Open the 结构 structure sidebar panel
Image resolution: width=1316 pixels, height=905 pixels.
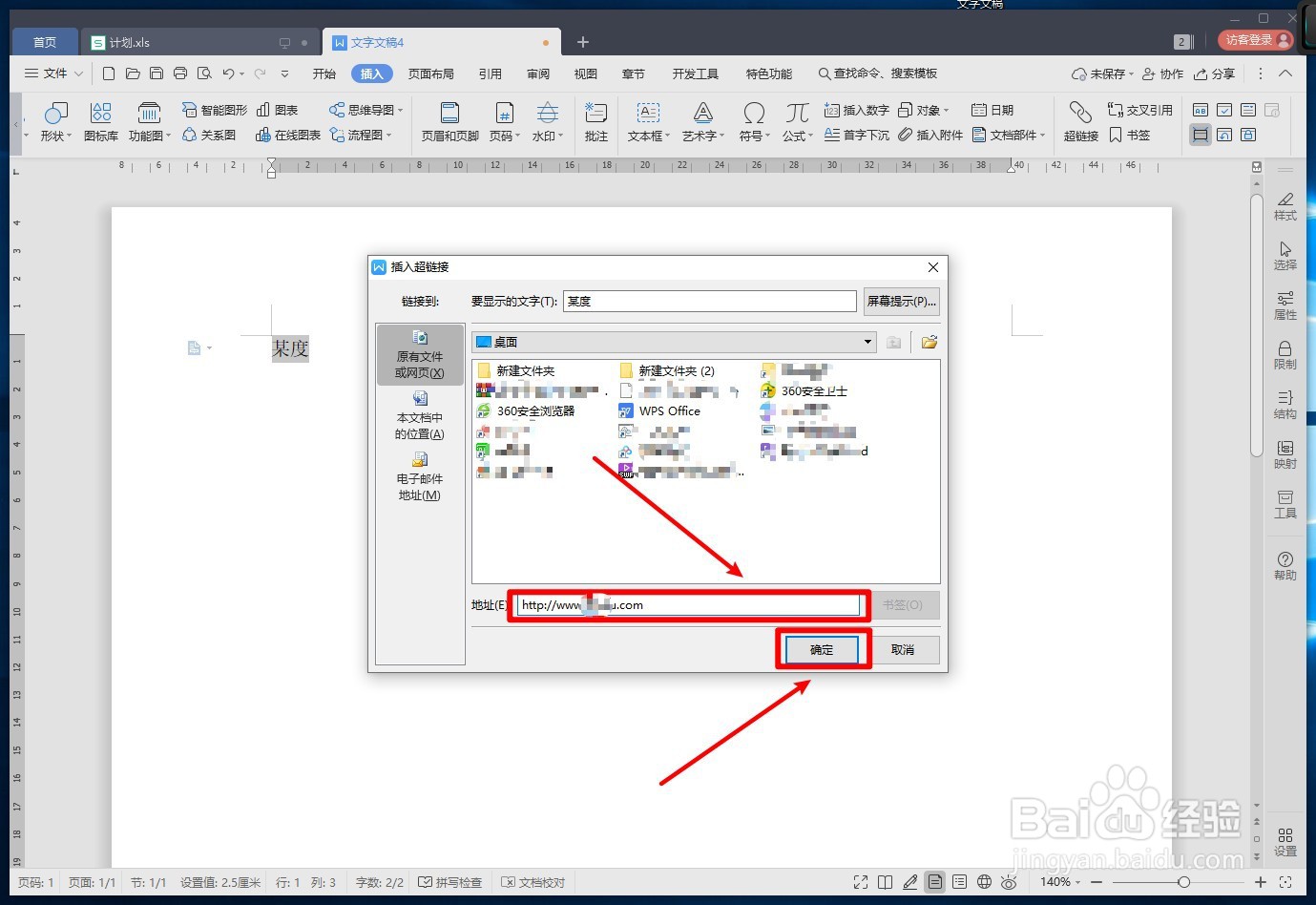pyautogui.click(x=1285, y=405)
